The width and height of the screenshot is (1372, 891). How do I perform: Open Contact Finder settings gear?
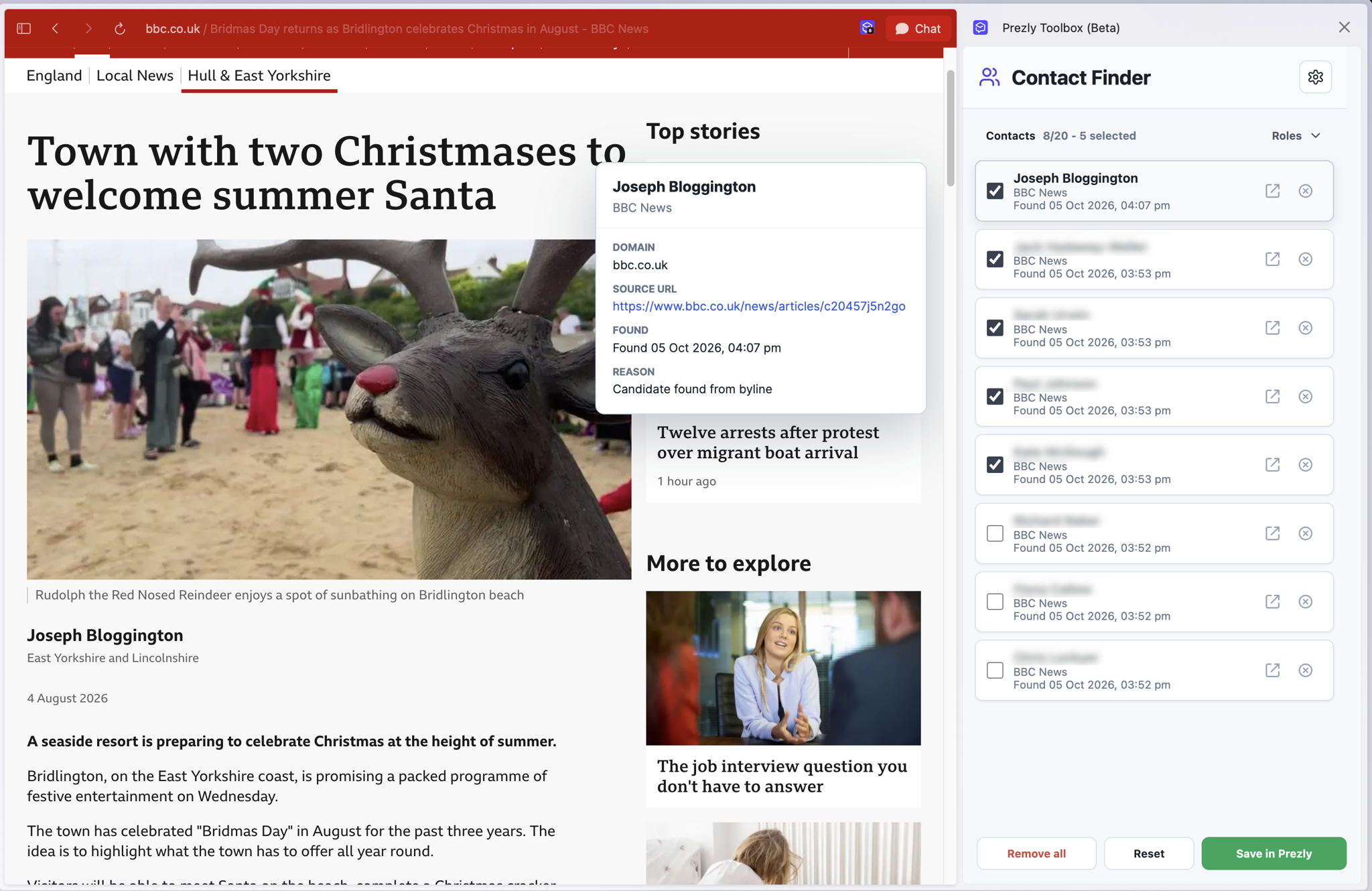(x=1315, y=77)
